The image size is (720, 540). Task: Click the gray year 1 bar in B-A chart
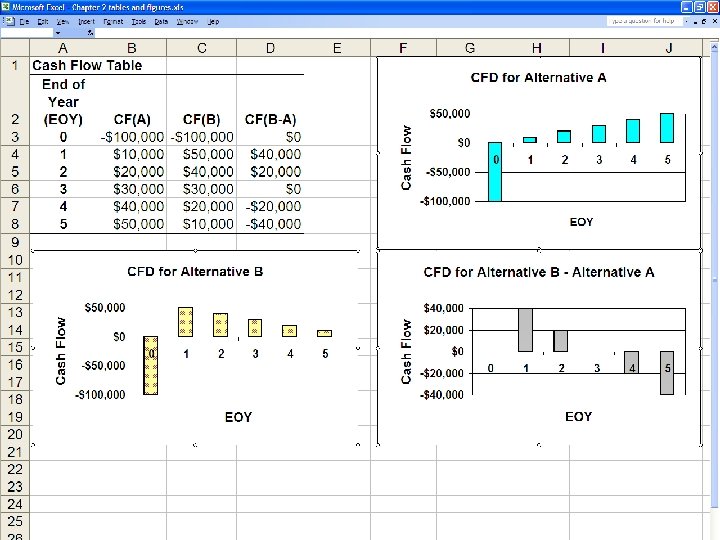tap(525, 330)
